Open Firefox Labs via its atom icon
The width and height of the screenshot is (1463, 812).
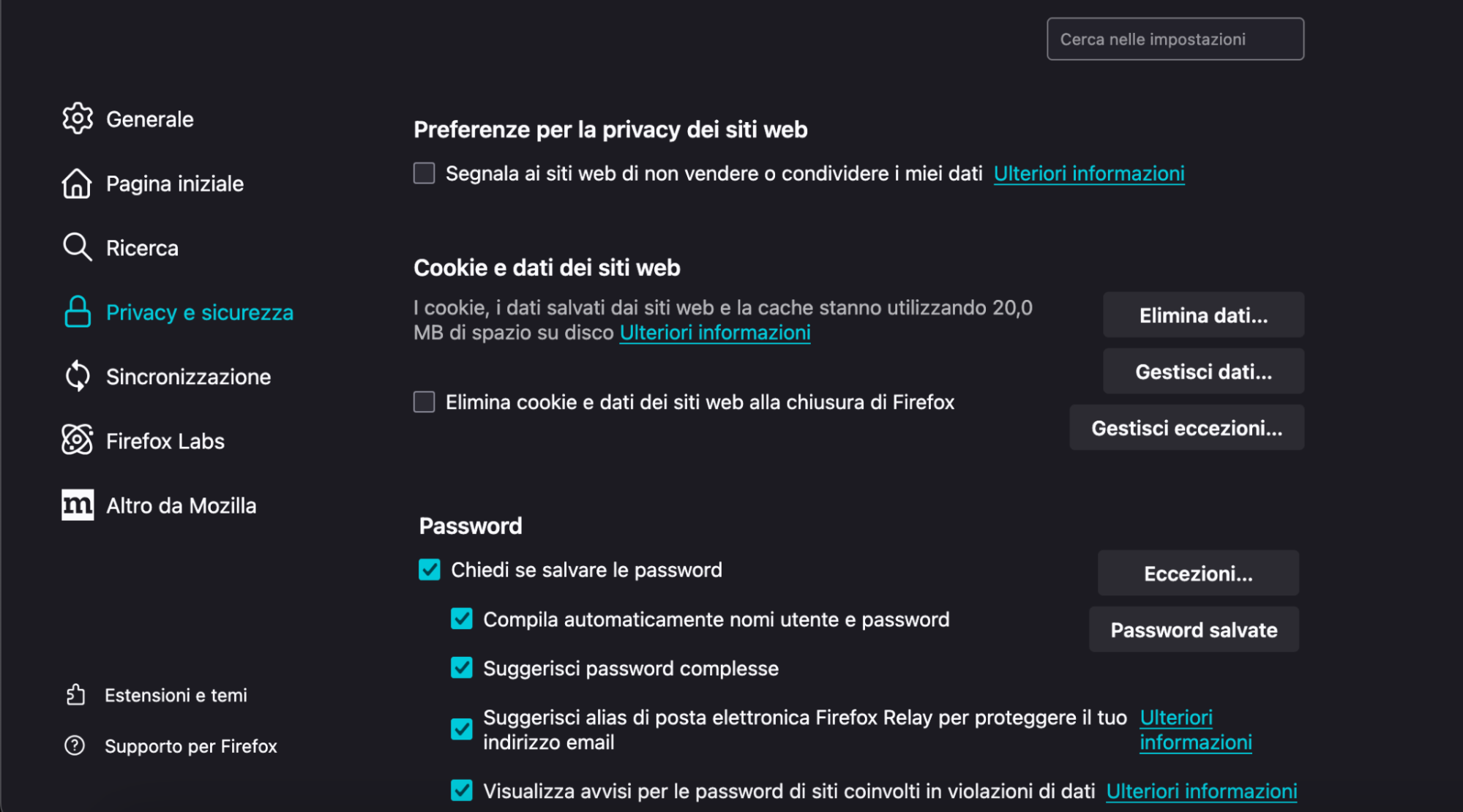(x=76, y=440)
